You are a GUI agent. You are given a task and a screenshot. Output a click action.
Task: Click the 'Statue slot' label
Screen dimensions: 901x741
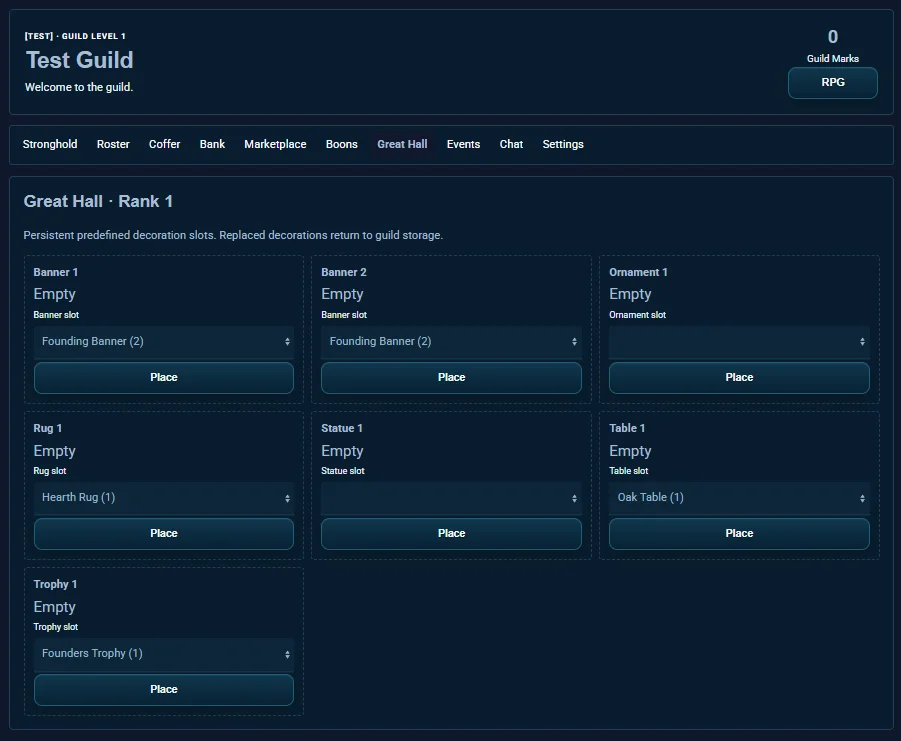(342, 471)
